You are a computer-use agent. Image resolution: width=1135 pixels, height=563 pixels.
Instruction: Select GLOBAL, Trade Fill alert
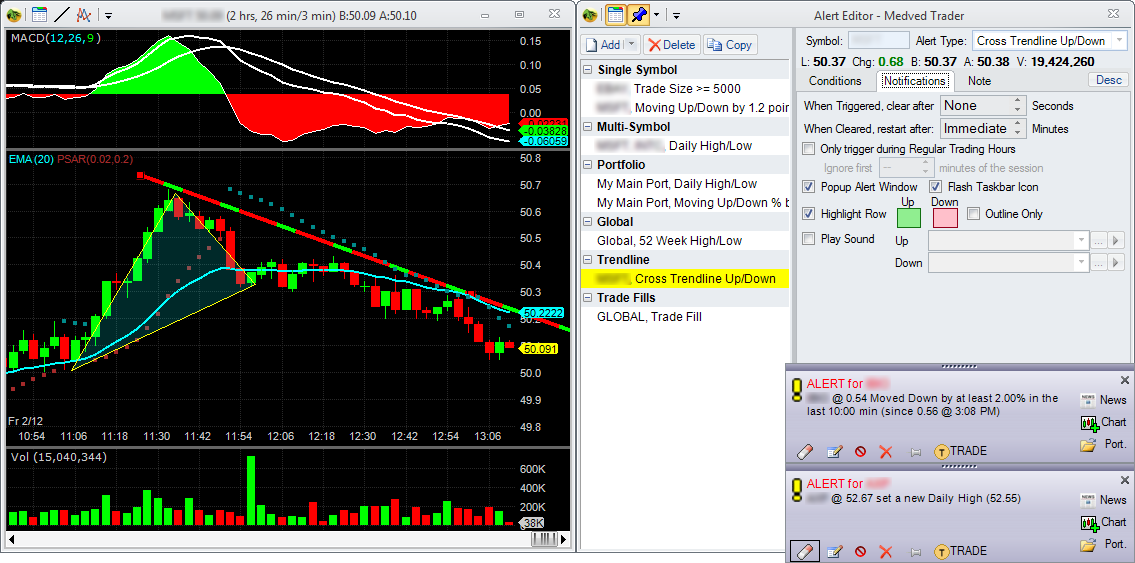pos(685,316)
